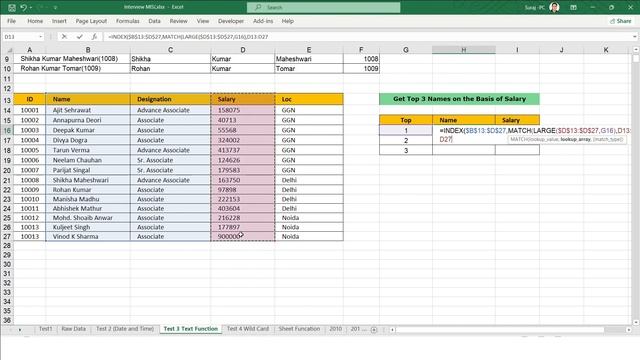Select the Test 3 Text Function sheet tab

click(191, 329)
